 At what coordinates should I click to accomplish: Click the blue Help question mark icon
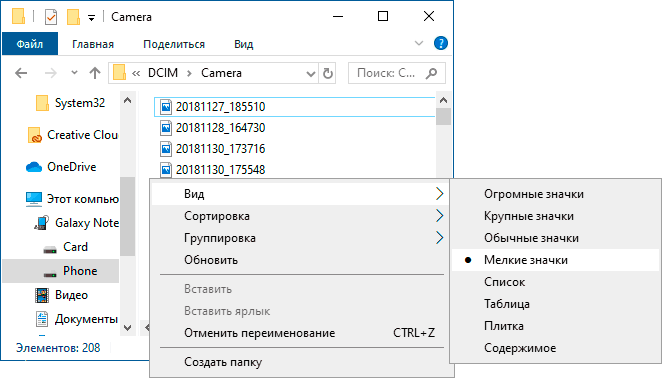point(441,44)
